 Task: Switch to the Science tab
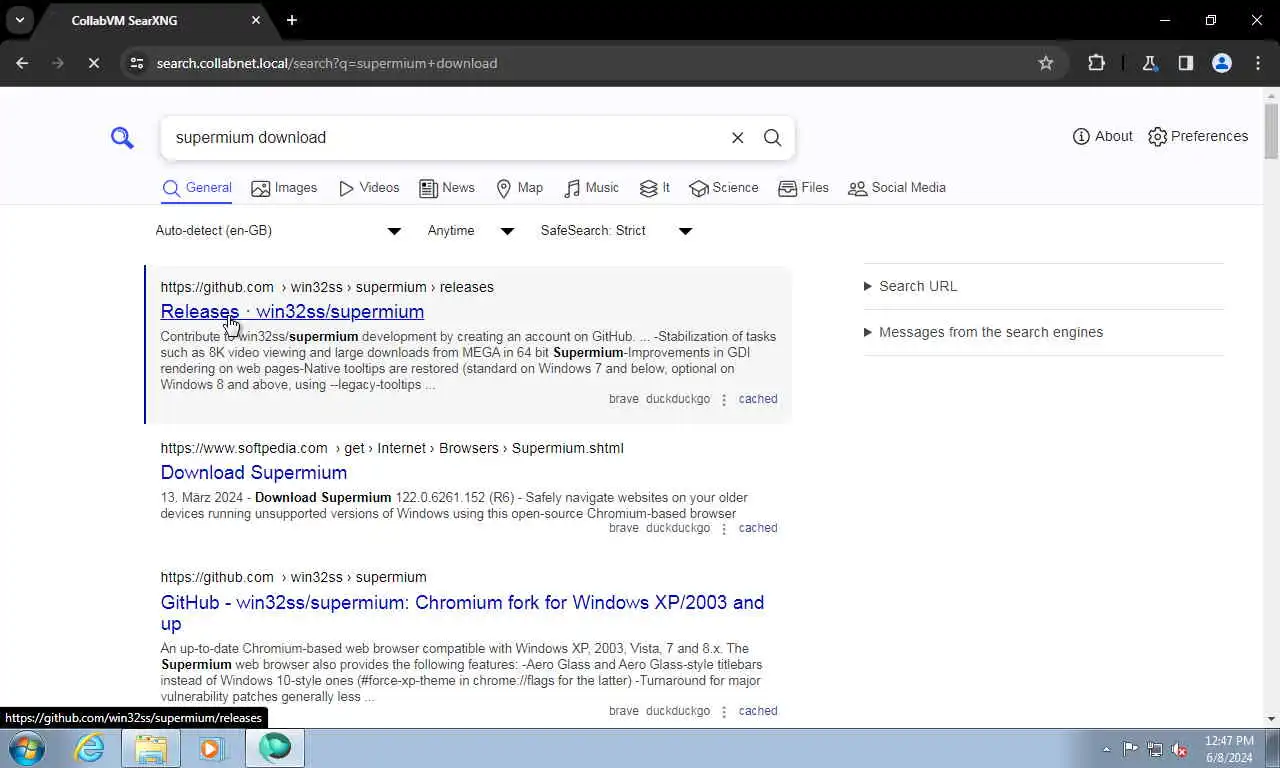(724, 188)
